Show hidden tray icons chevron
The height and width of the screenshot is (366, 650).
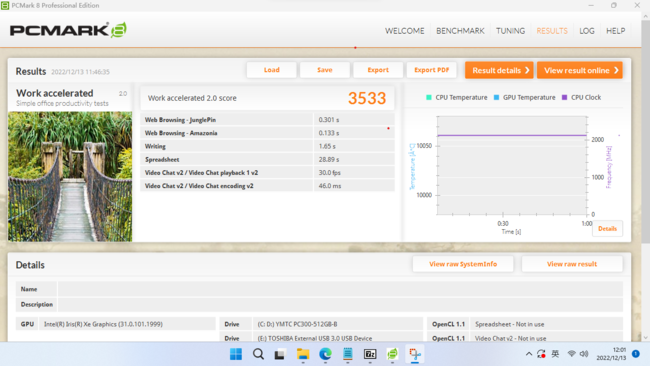pos(529,354)
